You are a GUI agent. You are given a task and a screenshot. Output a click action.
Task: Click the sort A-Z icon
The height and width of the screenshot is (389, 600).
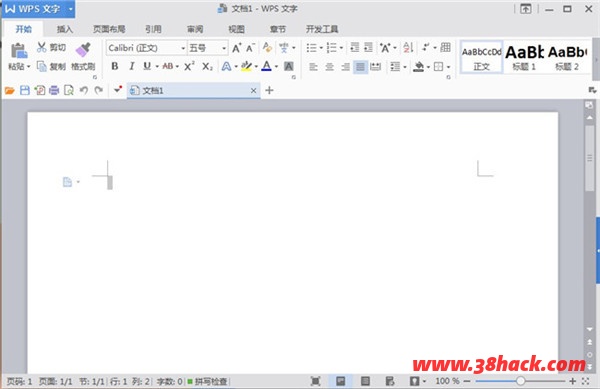(x=408, y=47)
